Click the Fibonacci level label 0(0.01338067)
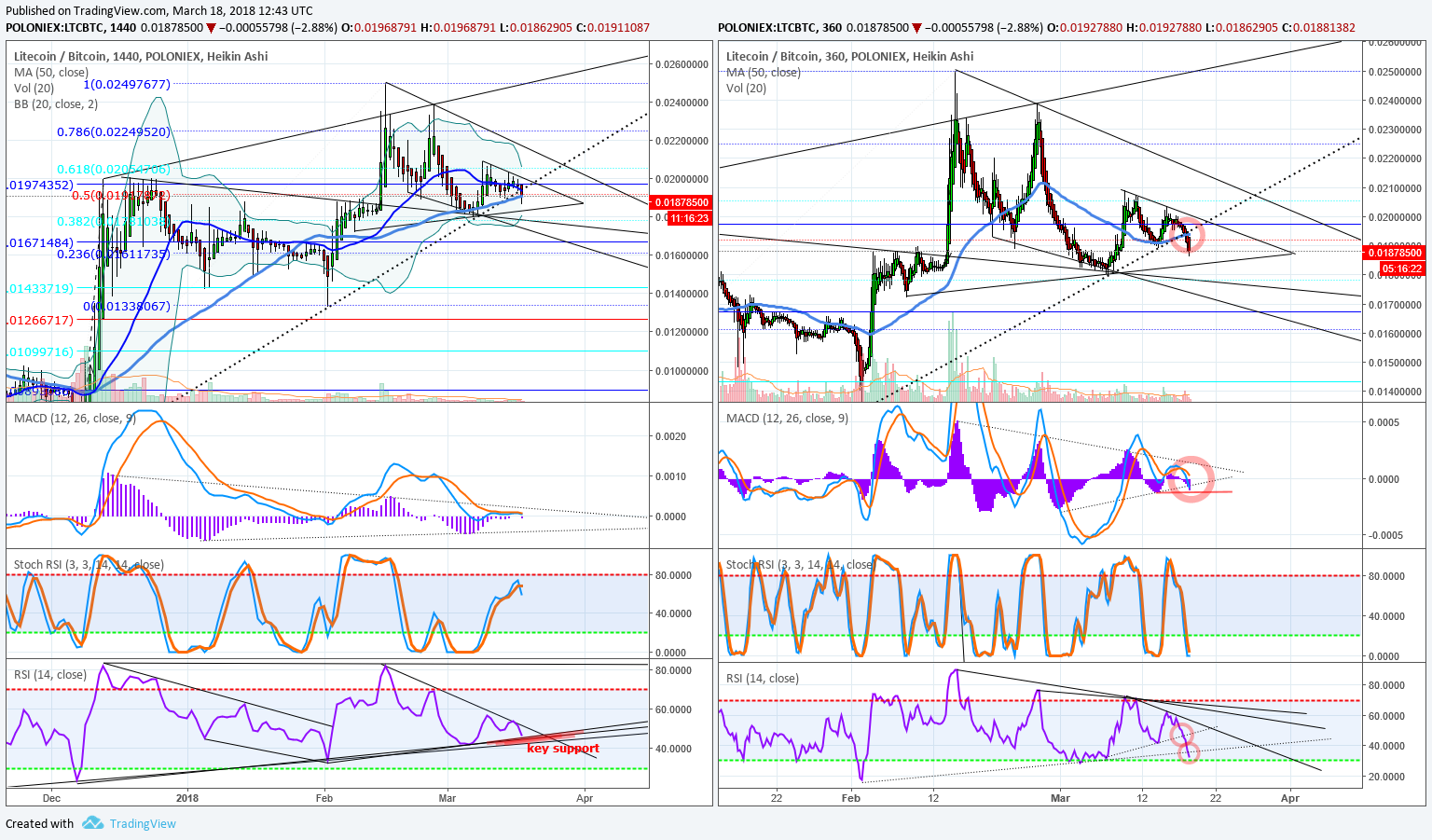1432x840 pixels. 127,306
